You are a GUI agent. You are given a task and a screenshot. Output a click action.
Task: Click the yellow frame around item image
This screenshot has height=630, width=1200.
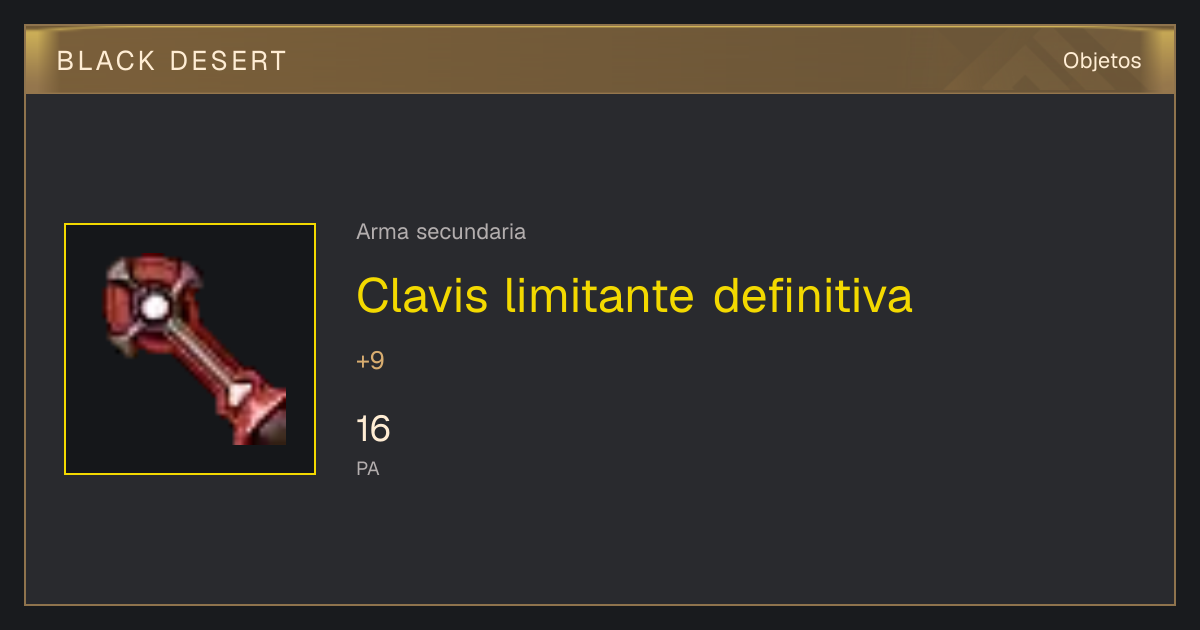[190, 349]
